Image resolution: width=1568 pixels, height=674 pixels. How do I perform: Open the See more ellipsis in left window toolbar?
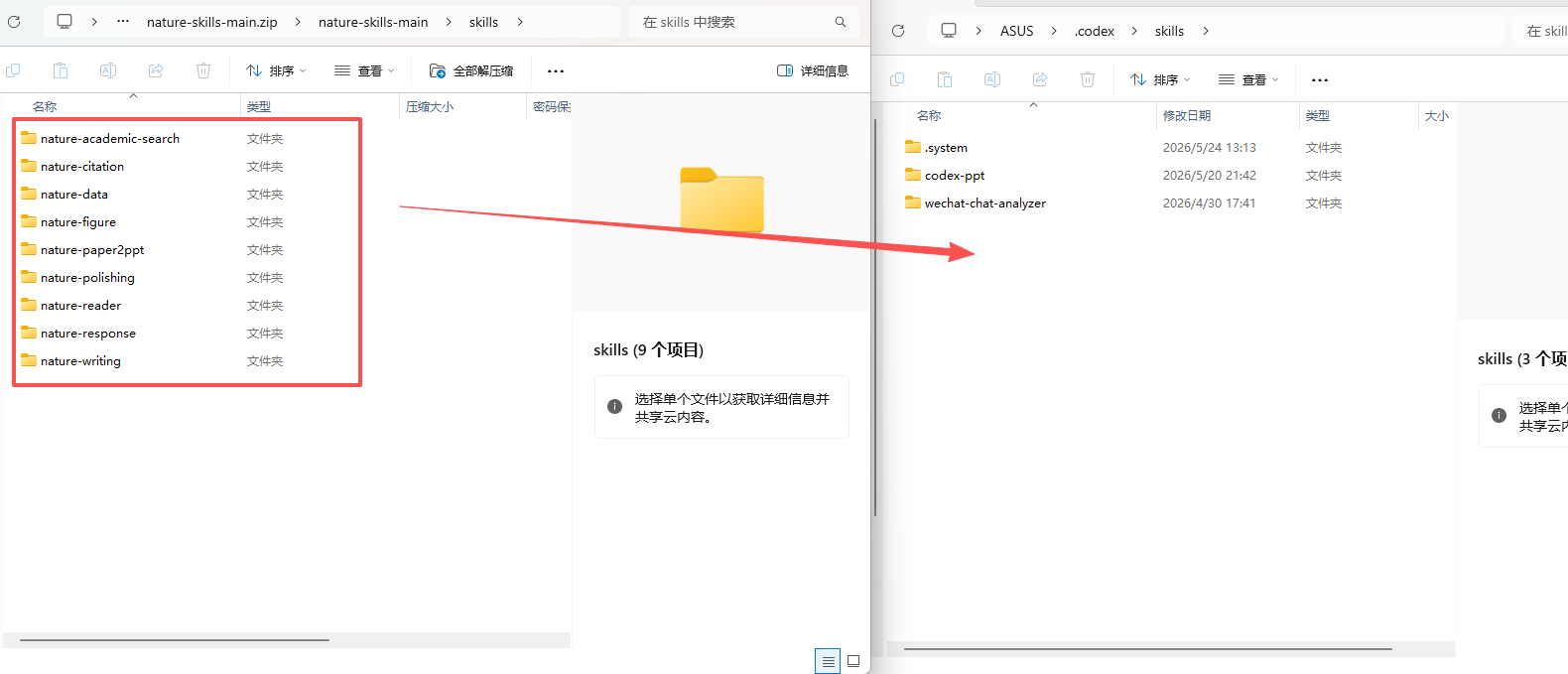tap(556, 70)
